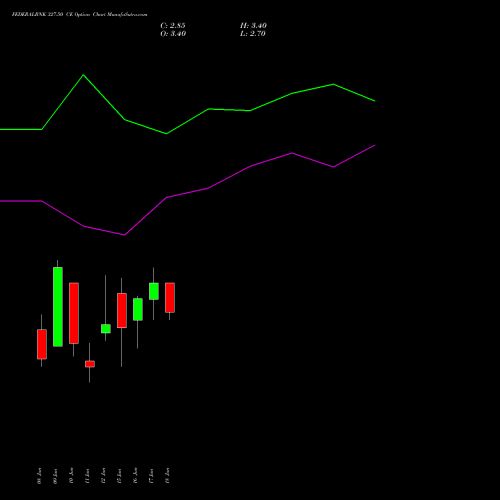Click the small green candlestick for 12 Jun
The height and width of the screenshot is (500, 500).
[106, 328]
